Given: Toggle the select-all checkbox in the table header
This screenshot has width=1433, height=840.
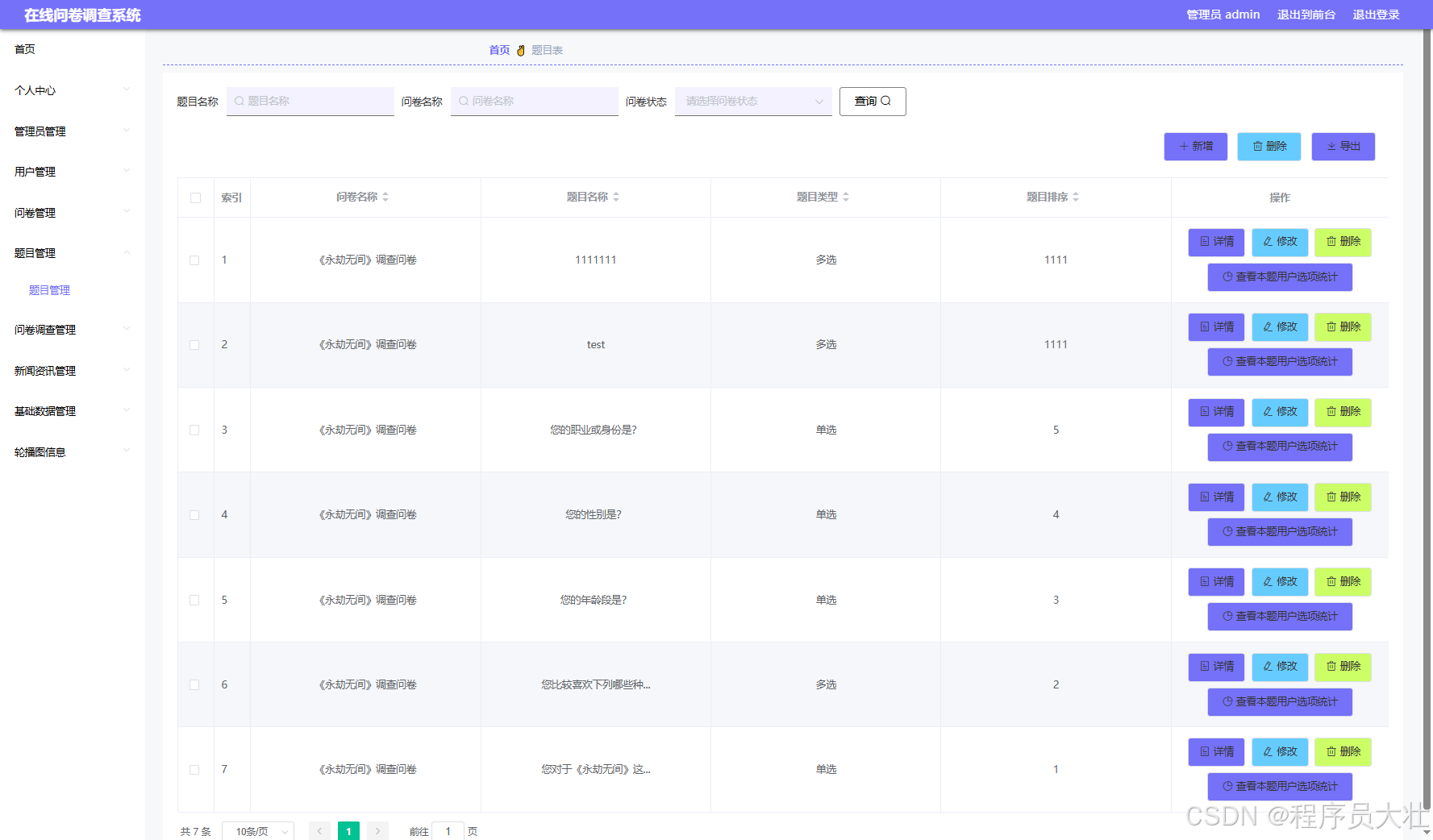Looking at the screenshot, I should [195, 197].
